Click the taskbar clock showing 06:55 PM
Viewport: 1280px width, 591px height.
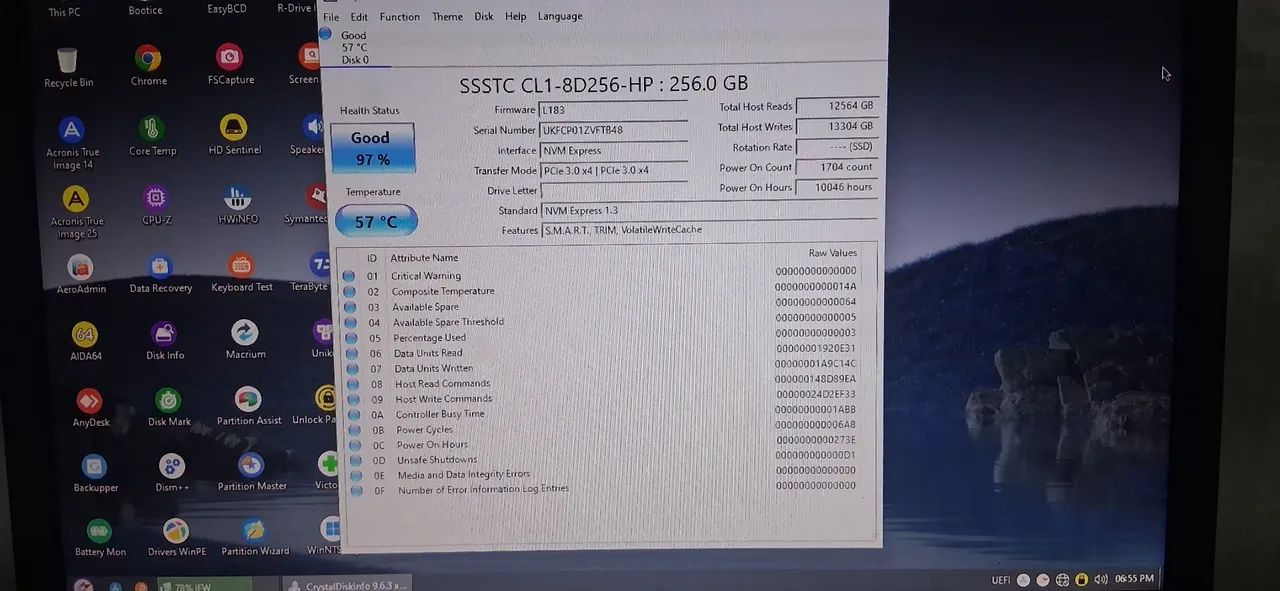(1134, 578)
